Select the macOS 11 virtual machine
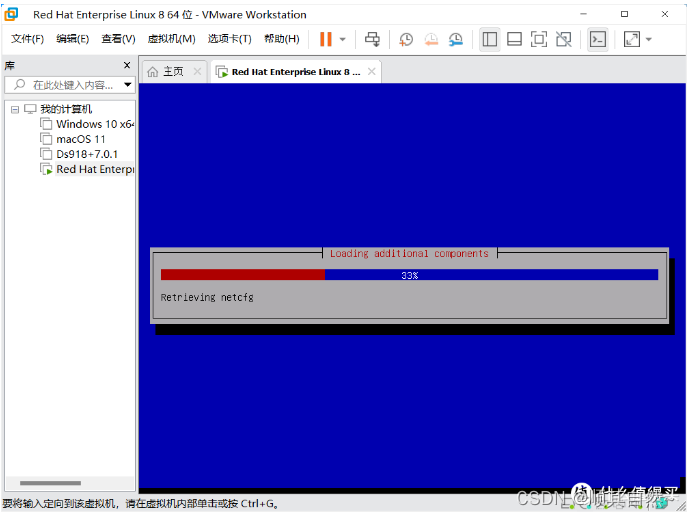The height and width of the screenshot is (518, 690). tap(81, 139)
